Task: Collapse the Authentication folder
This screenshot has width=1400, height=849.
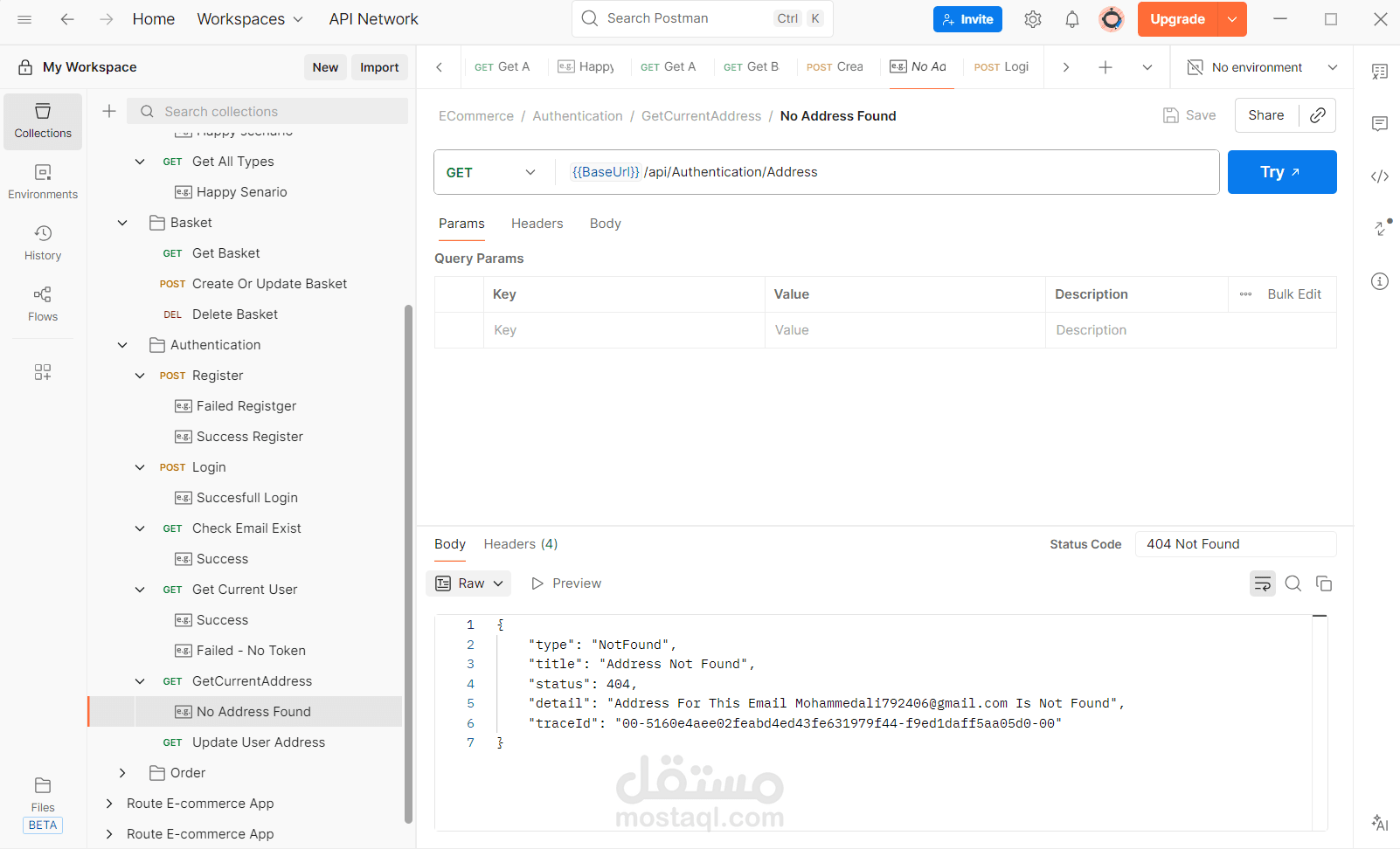Action: (x=122, y=345)
